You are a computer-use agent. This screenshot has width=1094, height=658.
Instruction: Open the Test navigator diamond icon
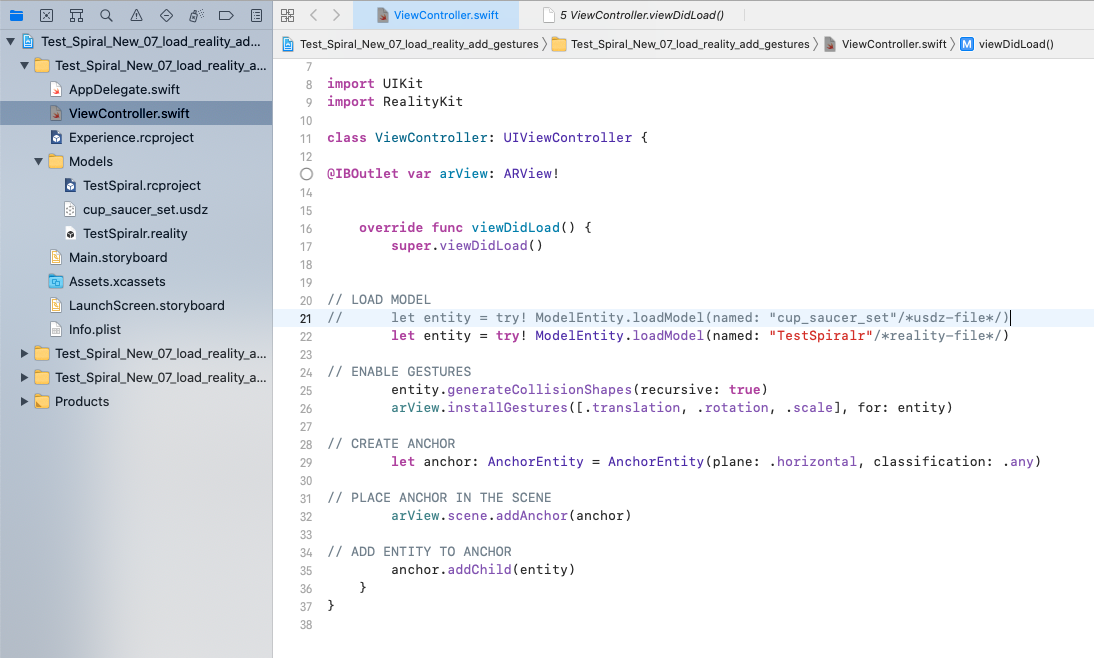click(x=166, y=15)
